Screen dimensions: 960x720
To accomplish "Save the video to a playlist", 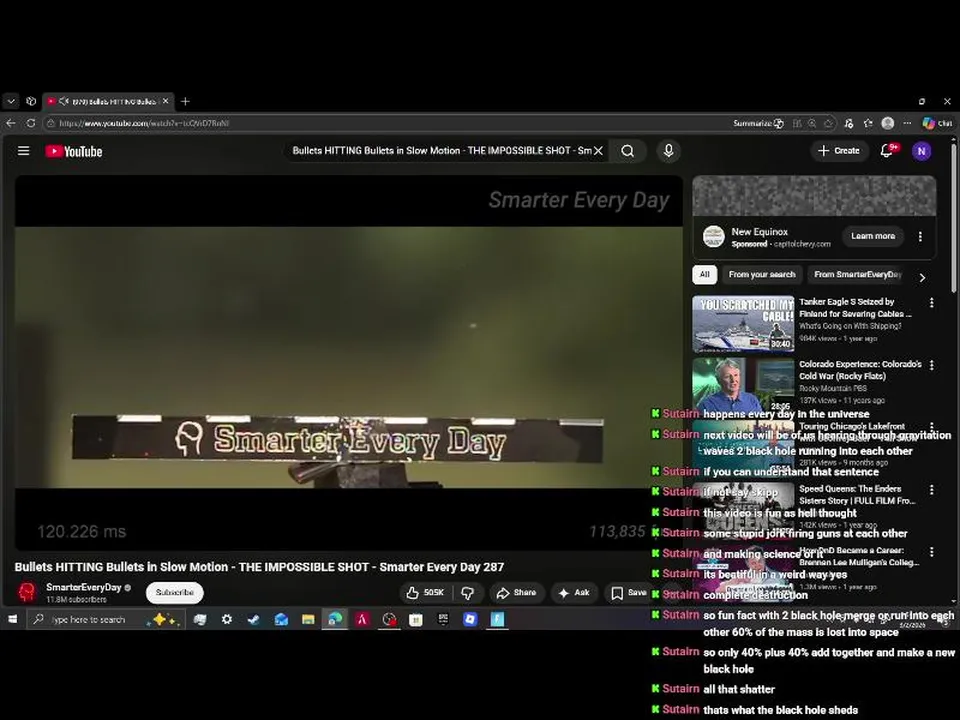I will click(x=629, y=592).
